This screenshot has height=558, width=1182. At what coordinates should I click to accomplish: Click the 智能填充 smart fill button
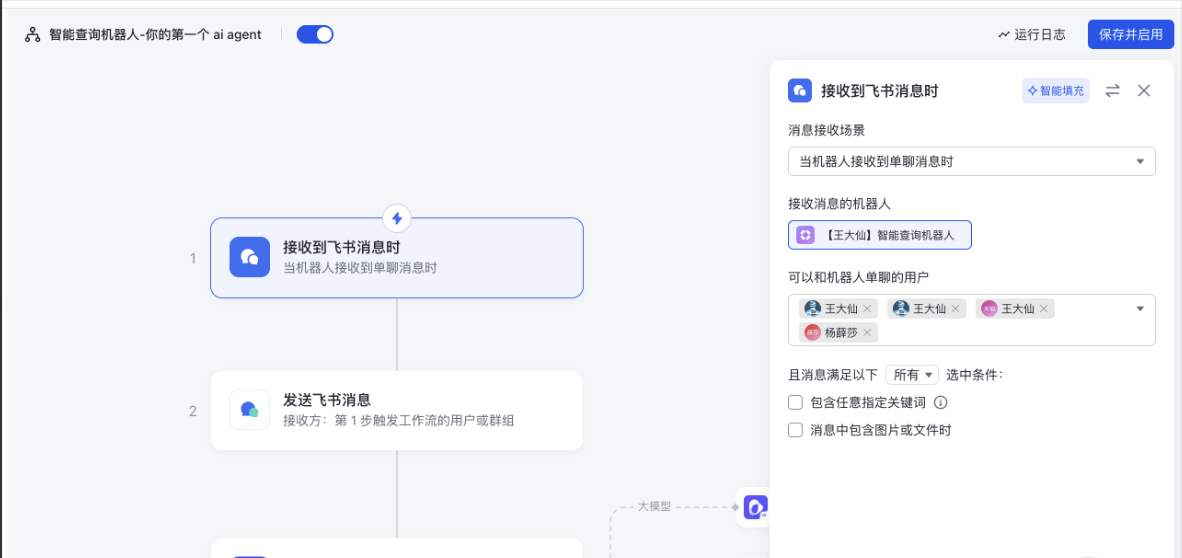pos(1055,91)
